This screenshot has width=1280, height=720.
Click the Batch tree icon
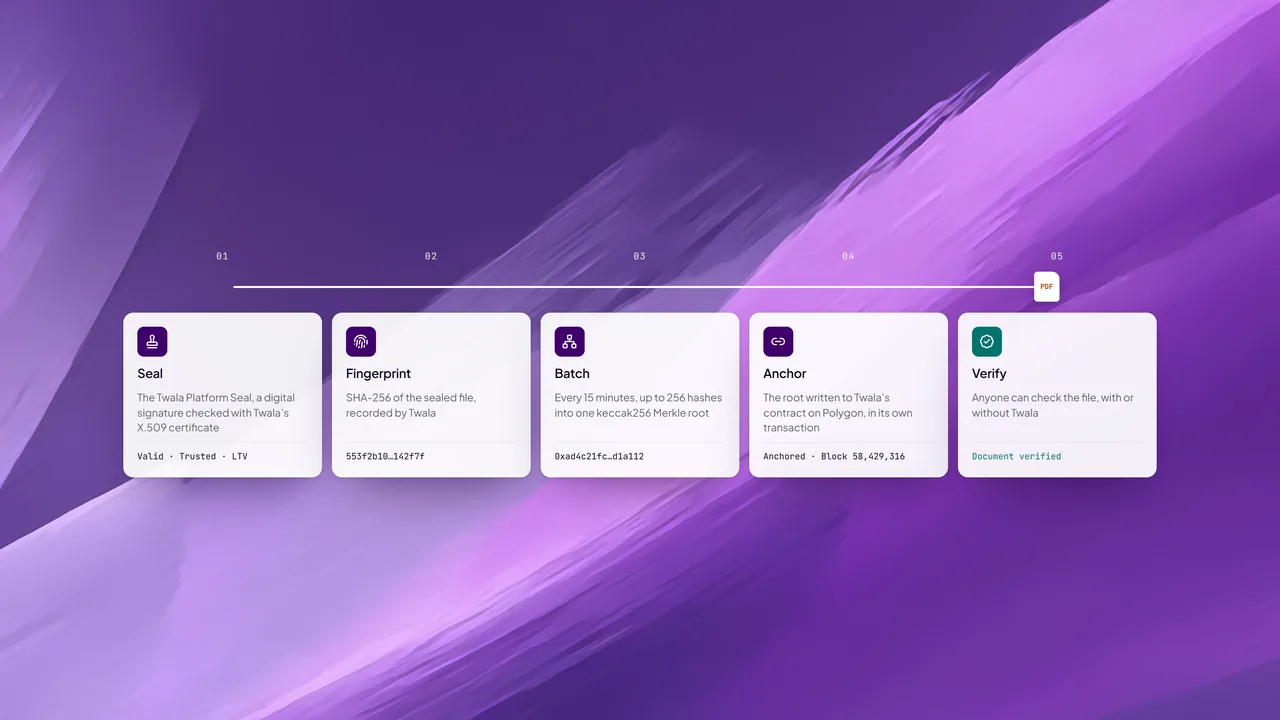point(570,342)
